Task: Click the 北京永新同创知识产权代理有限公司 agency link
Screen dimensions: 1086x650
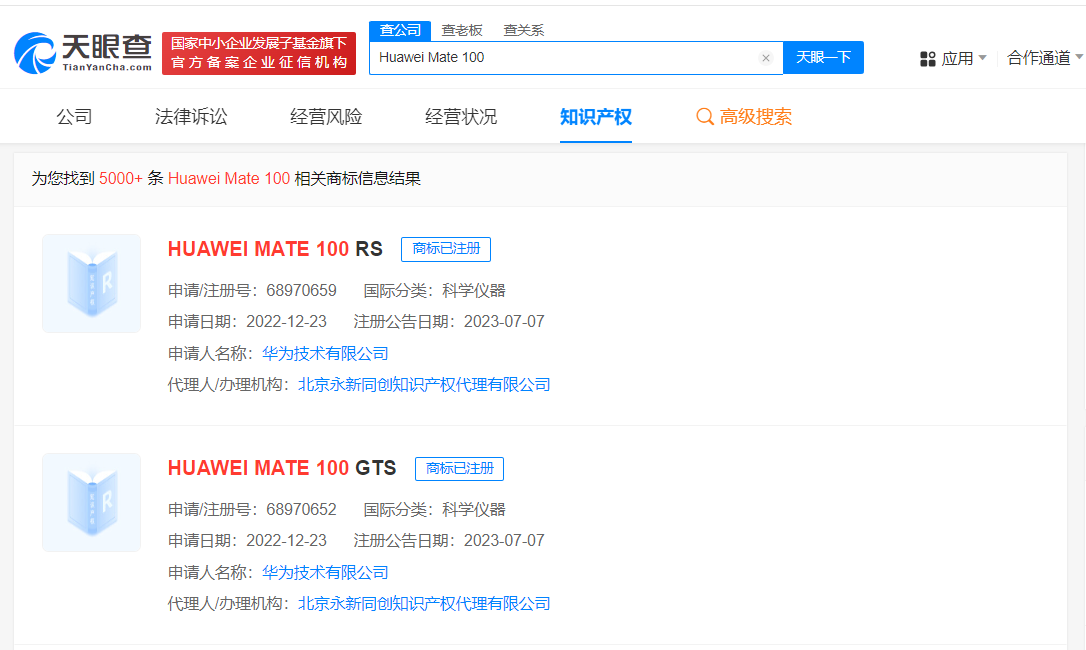Action: 424,384
